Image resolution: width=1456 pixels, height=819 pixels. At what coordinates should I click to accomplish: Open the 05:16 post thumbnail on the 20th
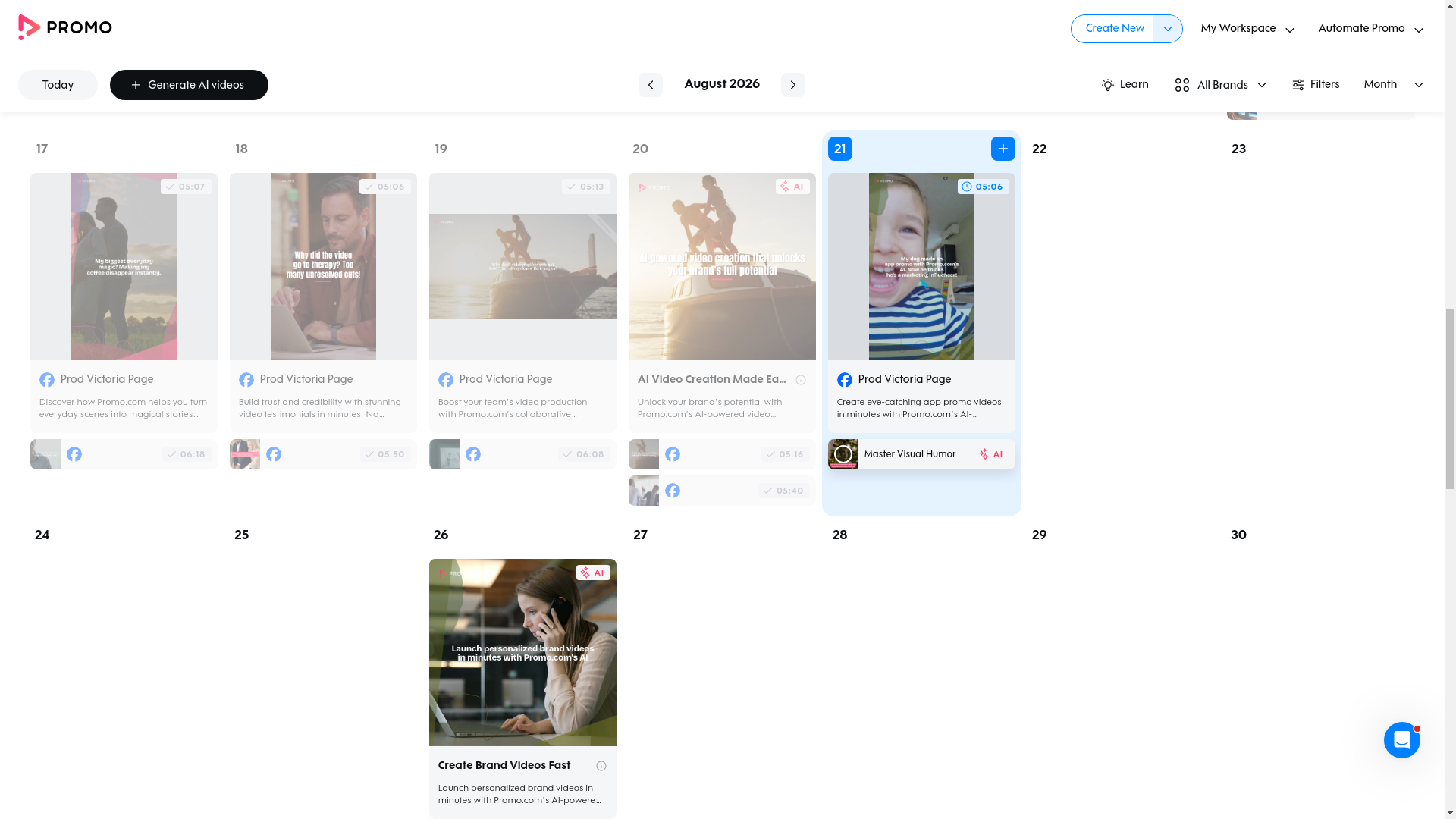coord(644,454)
